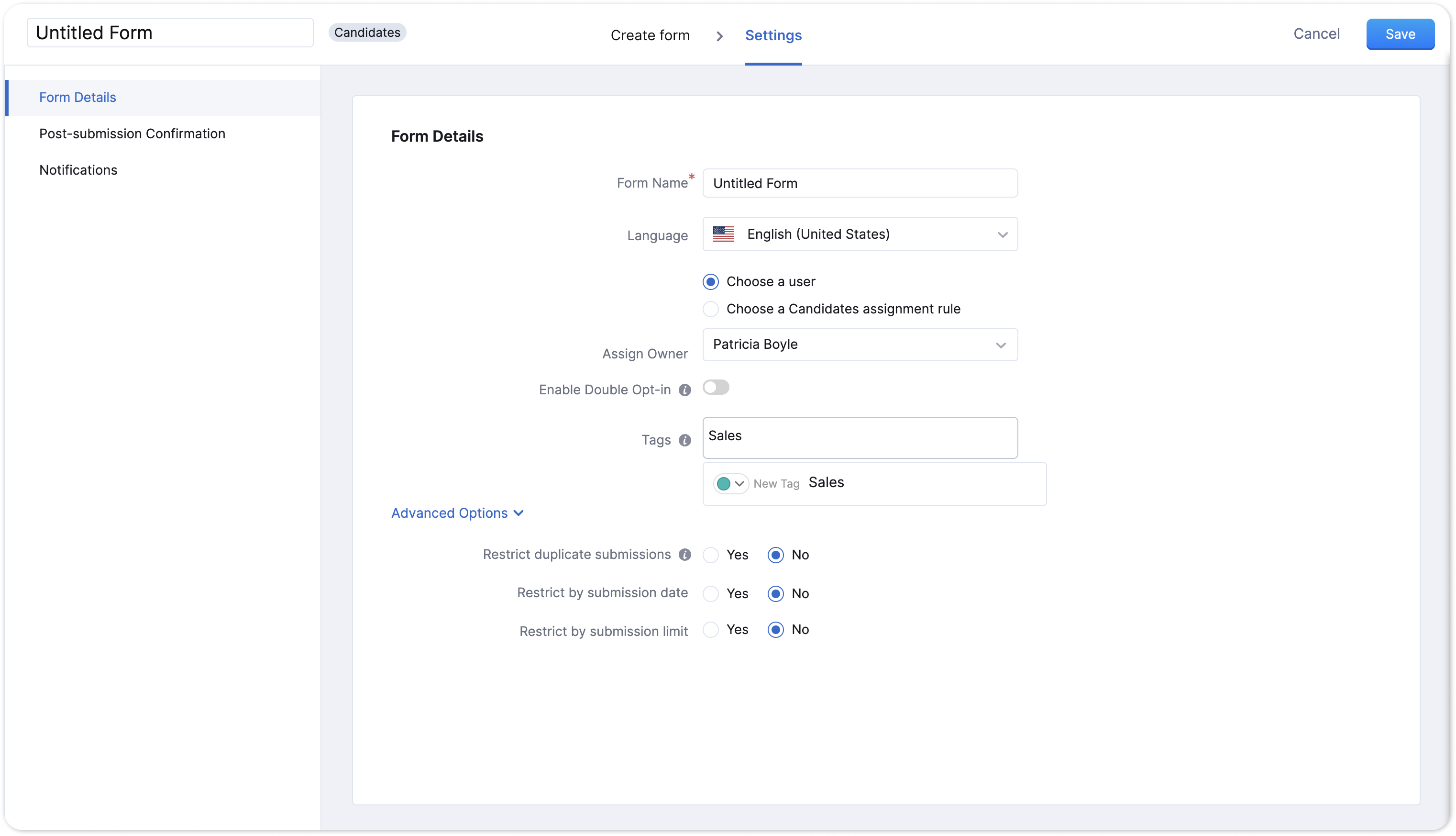Select Choose a Candidates assignment rule option
1456x836 pixels.
(x=710, y=309)
